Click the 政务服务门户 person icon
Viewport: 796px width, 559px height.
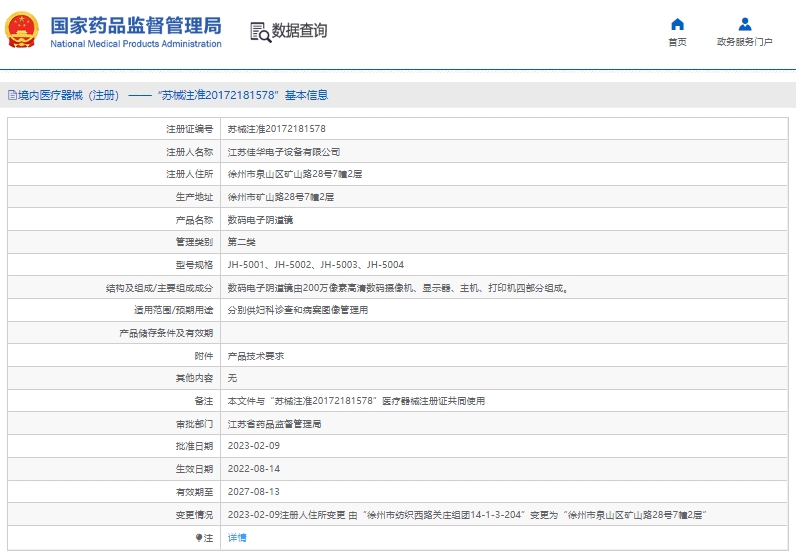click(x=745, y=24)
